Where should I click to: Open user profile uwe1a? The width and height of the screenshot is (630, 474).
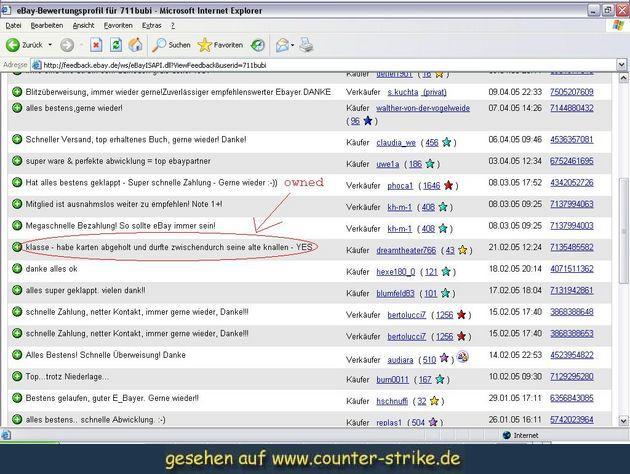(387, 164)
